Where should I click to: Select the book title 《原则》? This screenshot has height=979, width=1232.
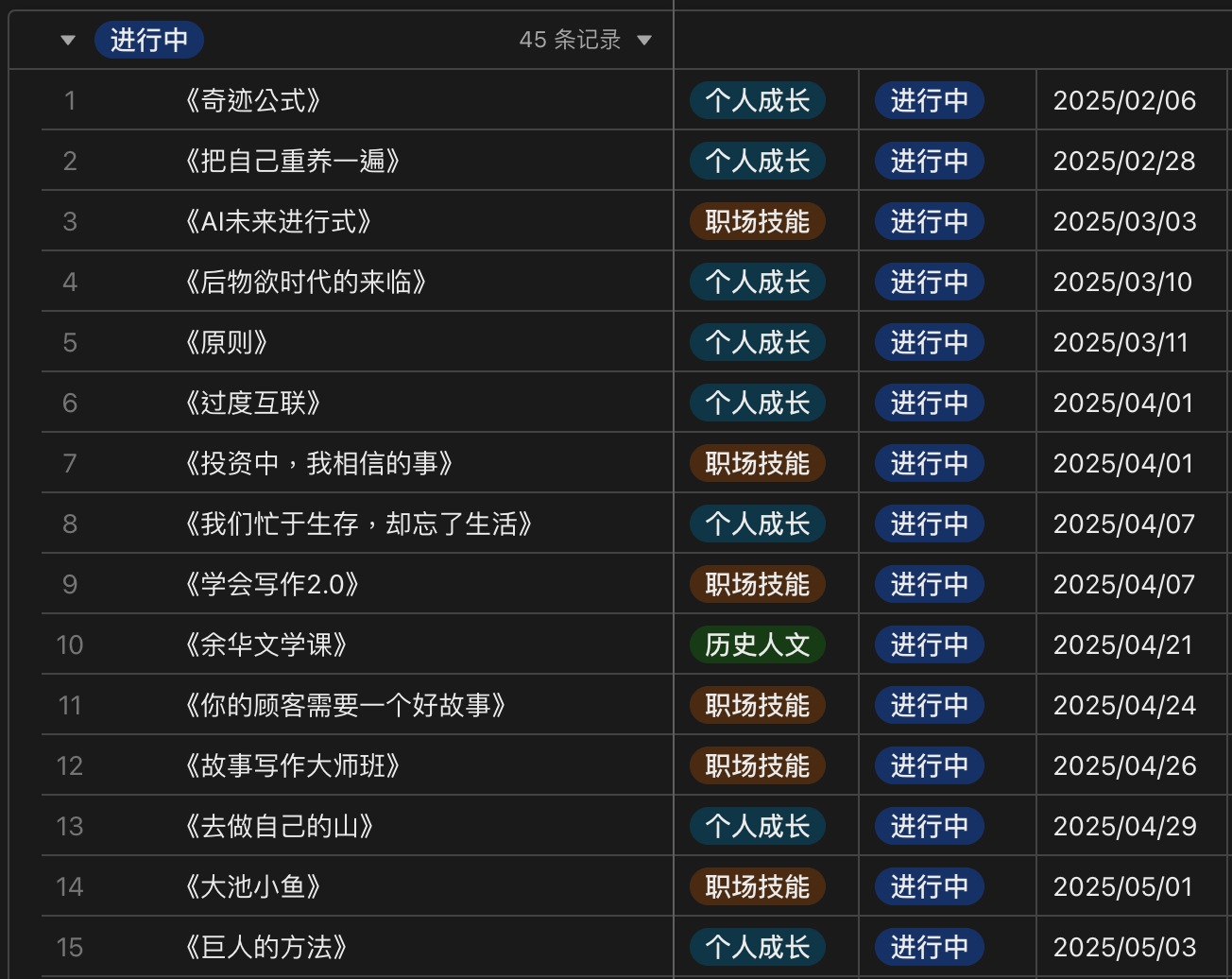[x=227, y=342]
